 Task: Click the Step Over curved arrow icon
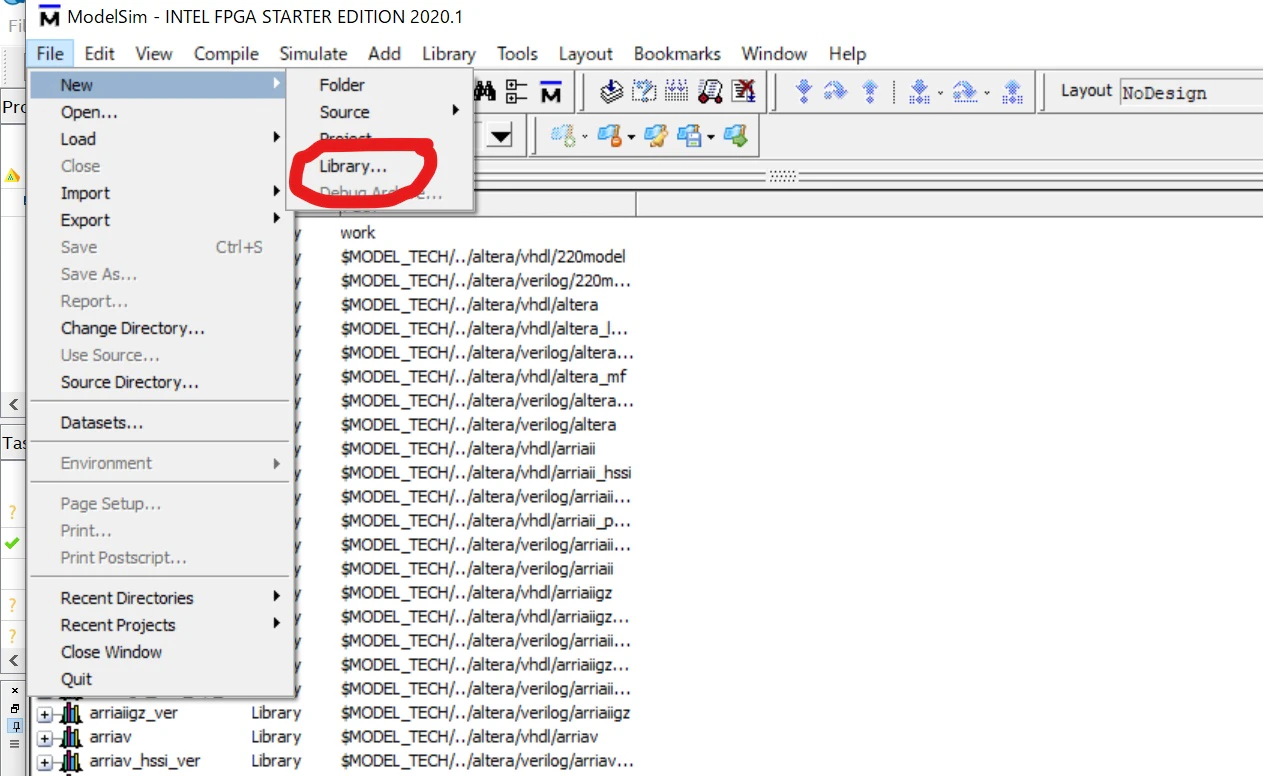click(836, 92)
